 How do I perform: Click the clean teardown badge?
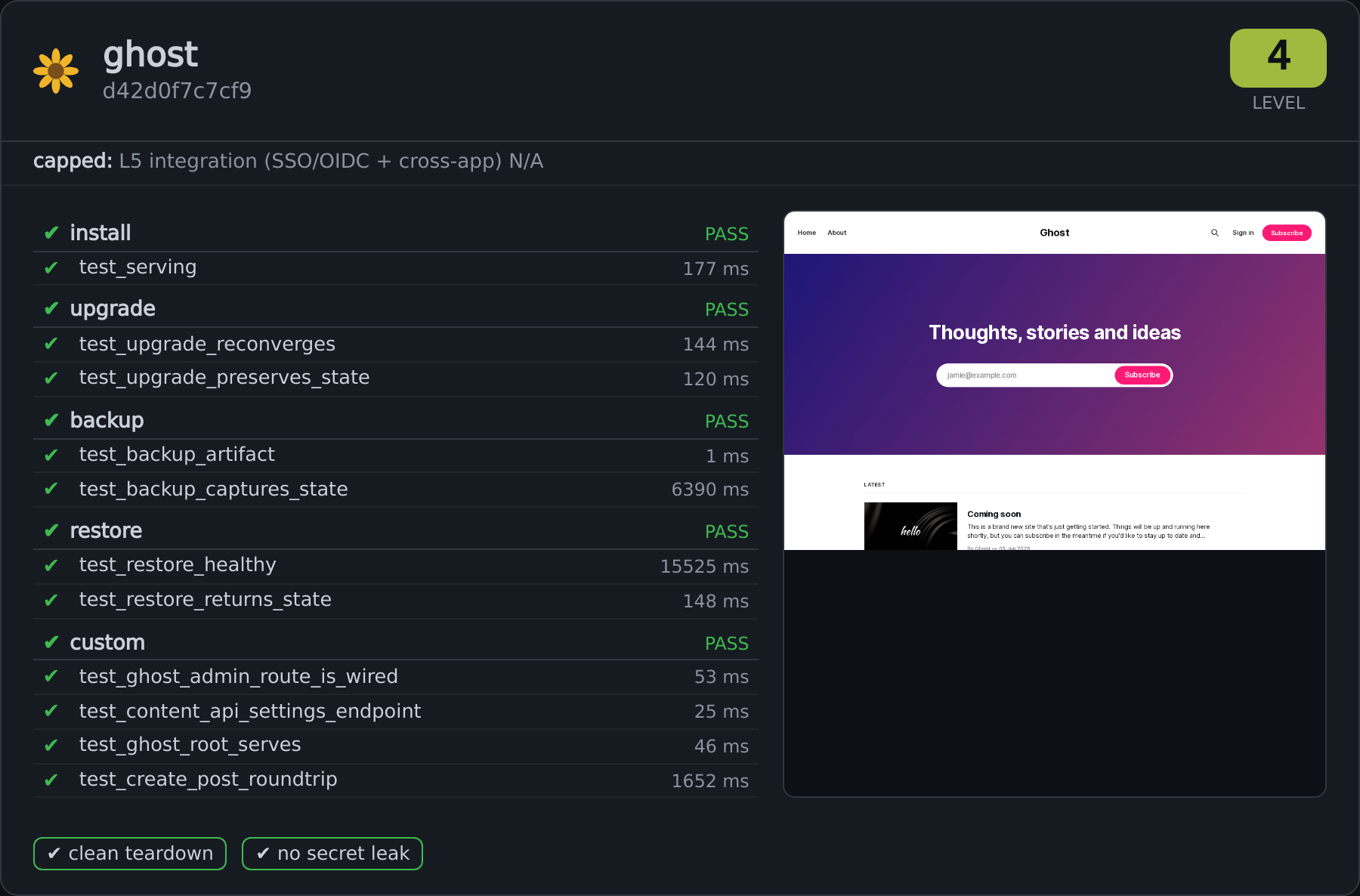[x=130, y=854]
